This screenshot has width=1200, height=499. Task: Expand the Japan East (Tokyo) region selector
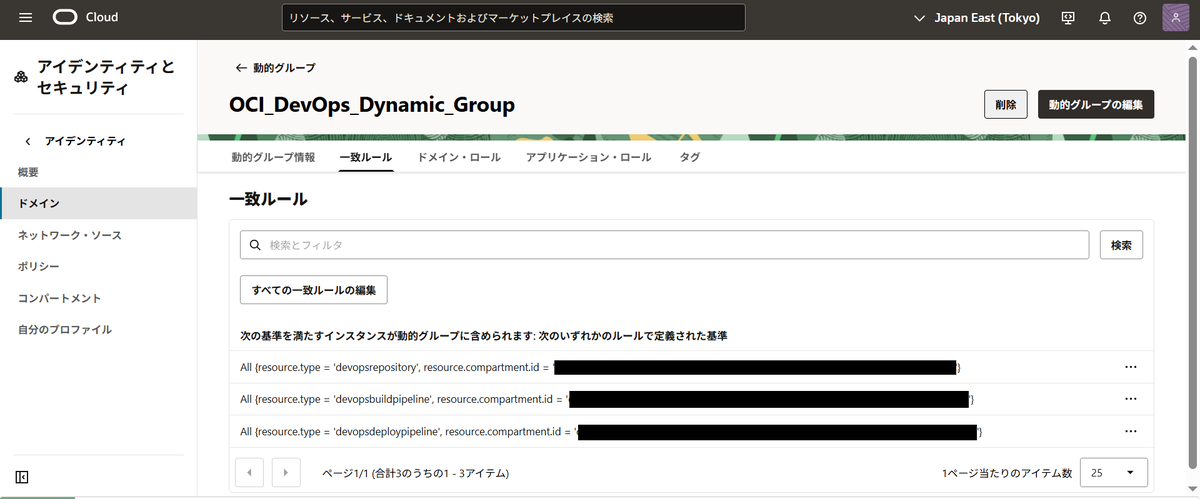(x=976, y=18)
